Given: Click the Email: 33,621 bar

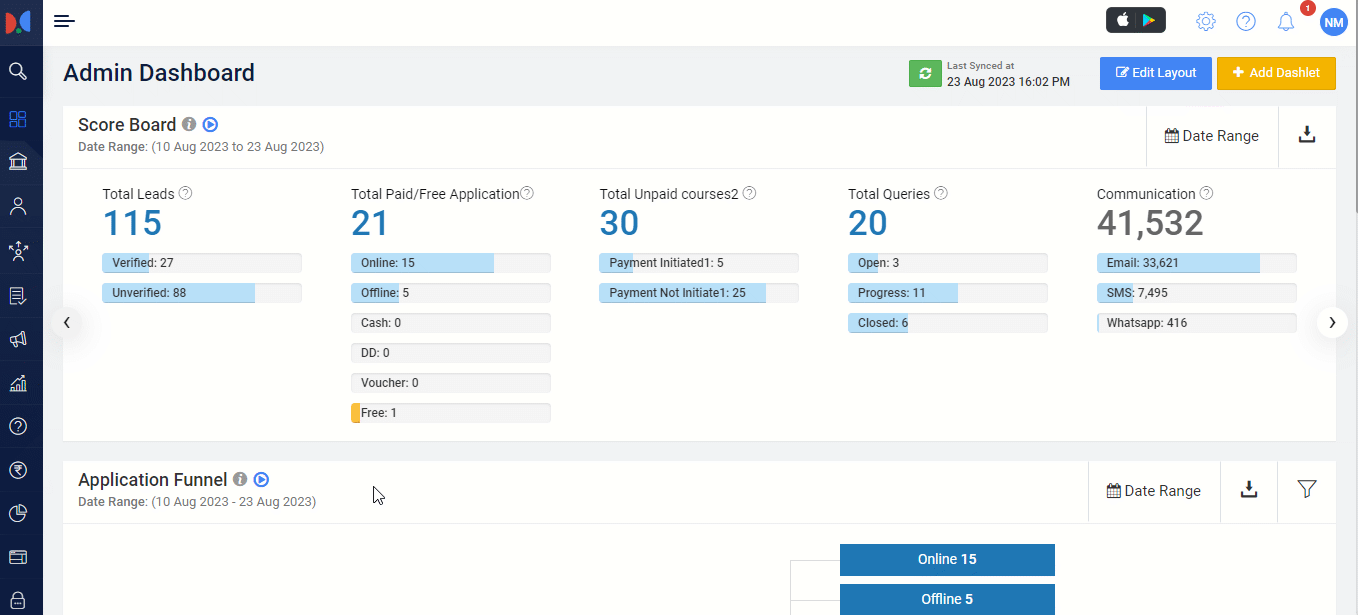Looking at the screenshot, I should pos(1197,263).
